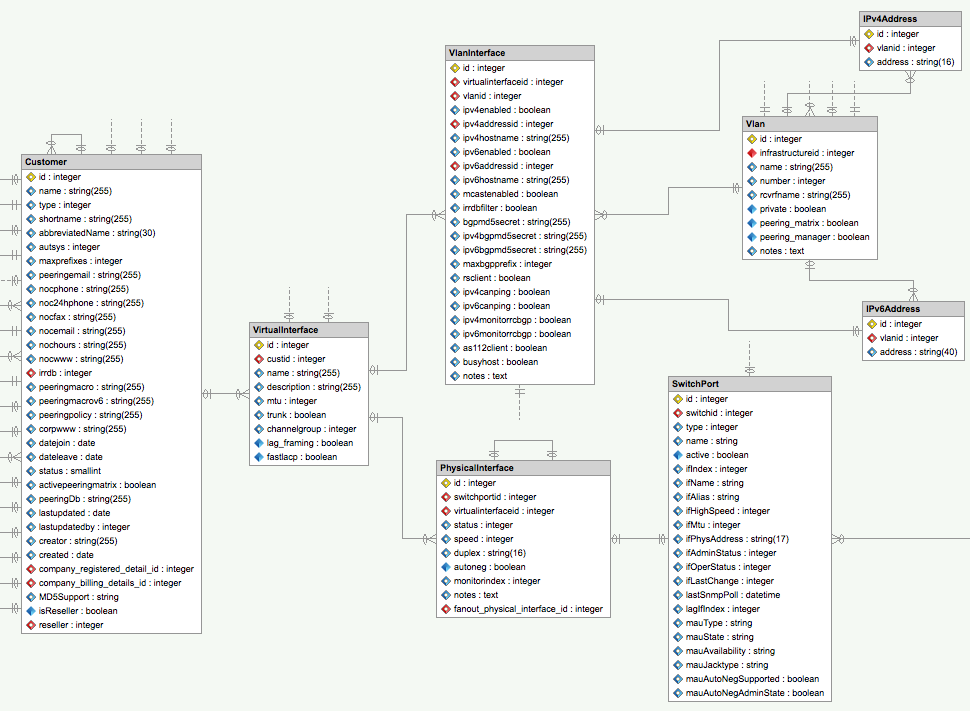Click the red icon beside ipv6addressid
This screenshot has height=711, width=970.
click(455, 166)
